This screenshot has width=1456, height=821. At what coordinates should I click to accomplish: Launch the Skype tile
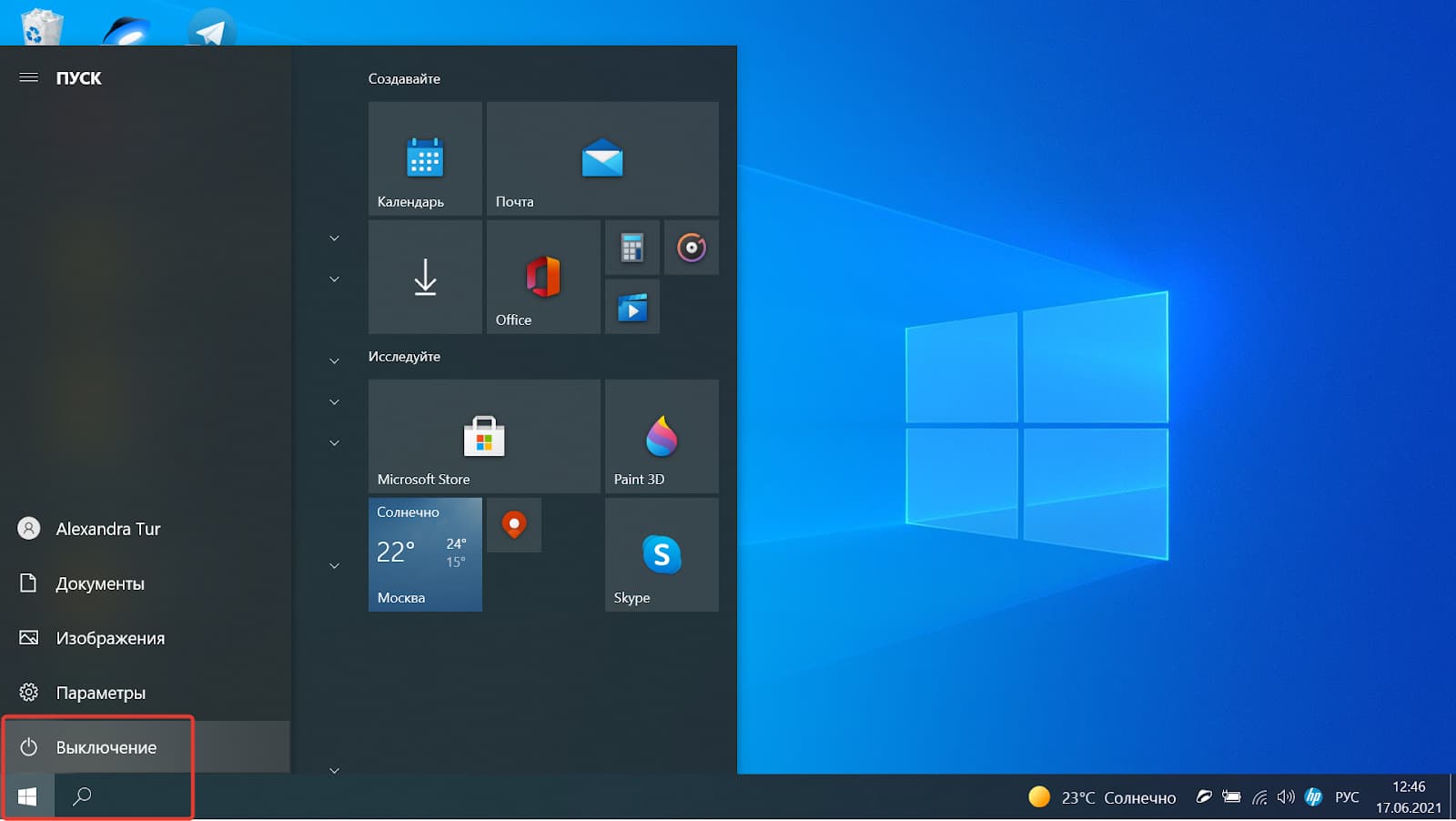[x=662, y=554]
